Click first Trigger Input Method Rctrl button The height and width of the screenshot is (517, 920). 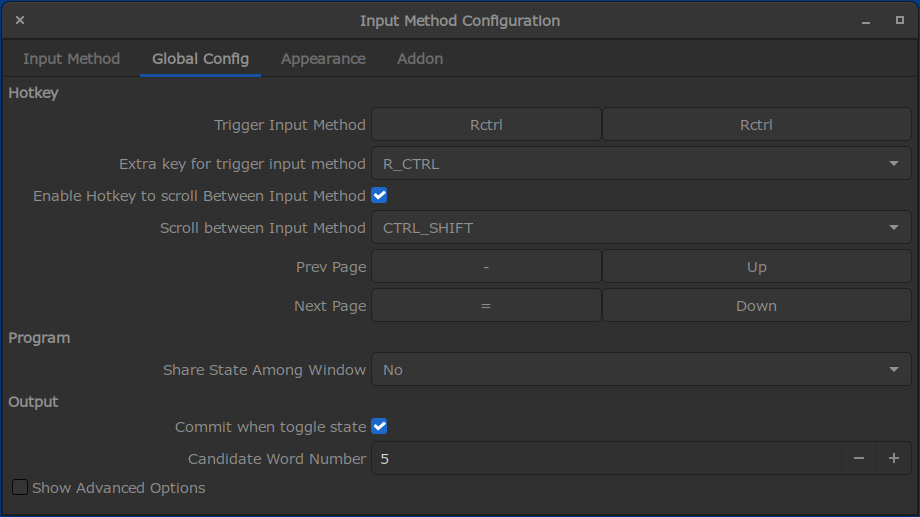click(486, 125)
